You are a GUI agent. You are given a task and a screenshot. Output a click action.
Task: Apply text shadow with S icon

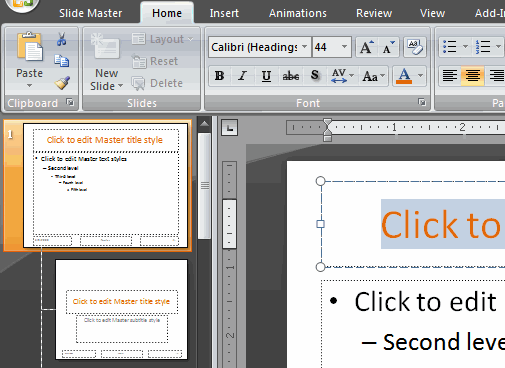pos(314,76)
